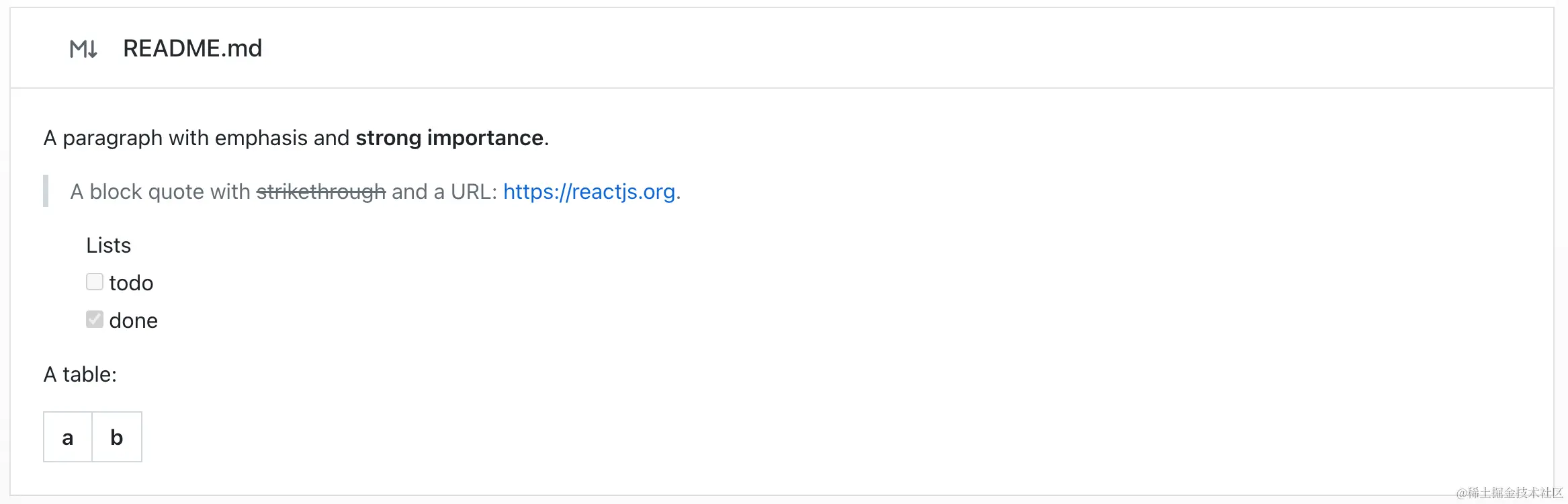
Task: Open the https://reactjs.org link
Action: coord(589,192)
